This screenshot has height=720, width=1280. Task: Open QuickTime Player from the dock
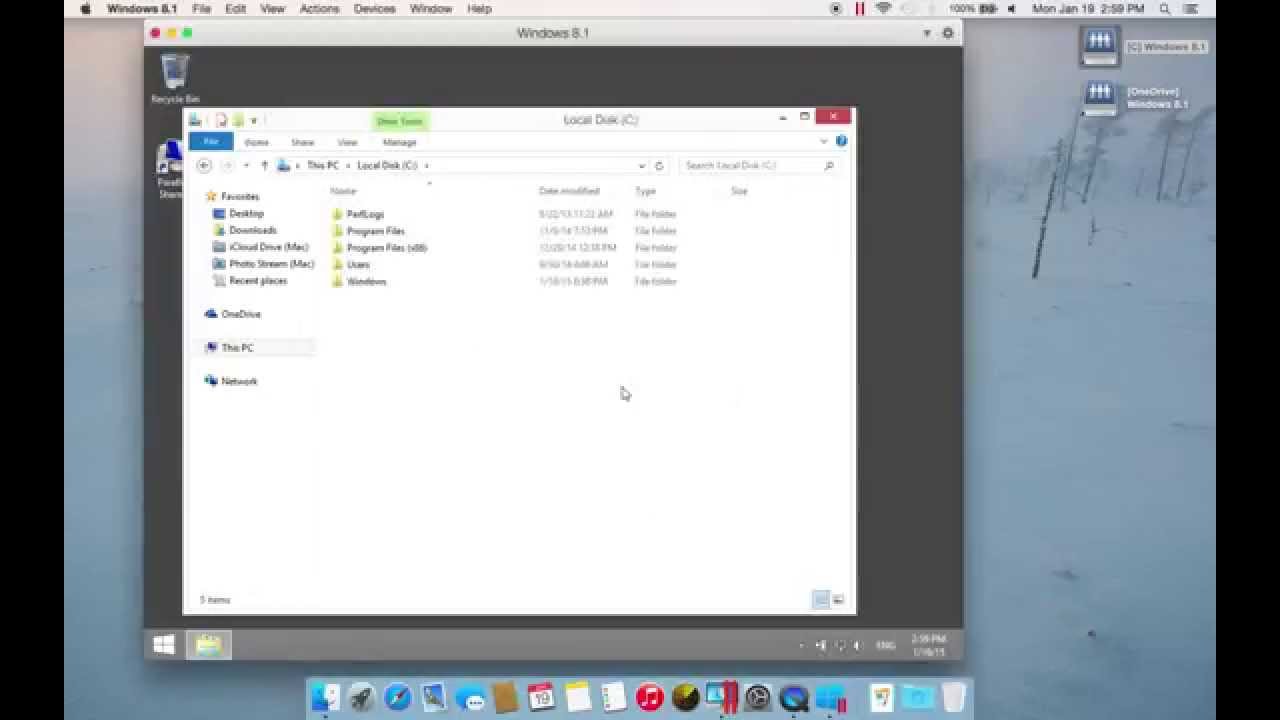pos(794,697)
